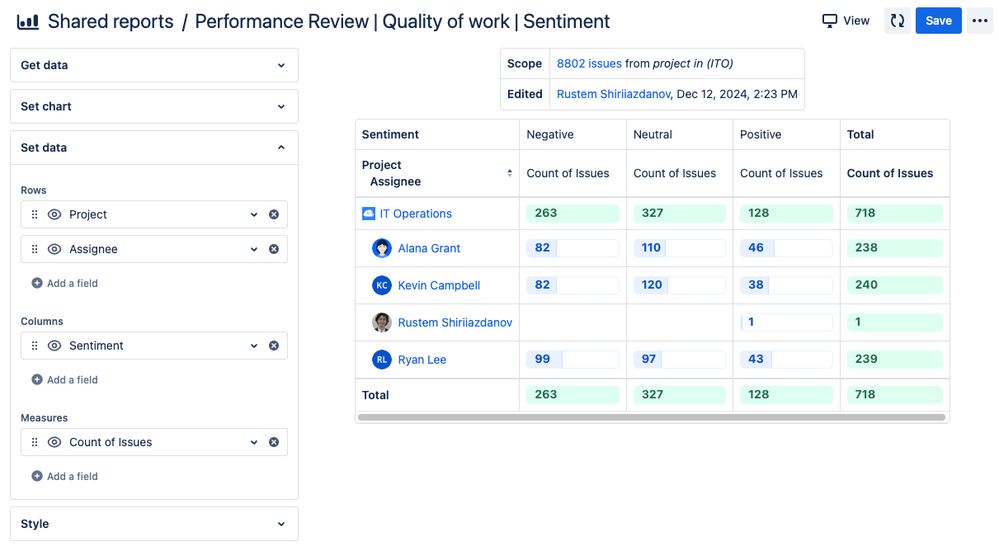Remove the Assignee row field

click(274, 249)
